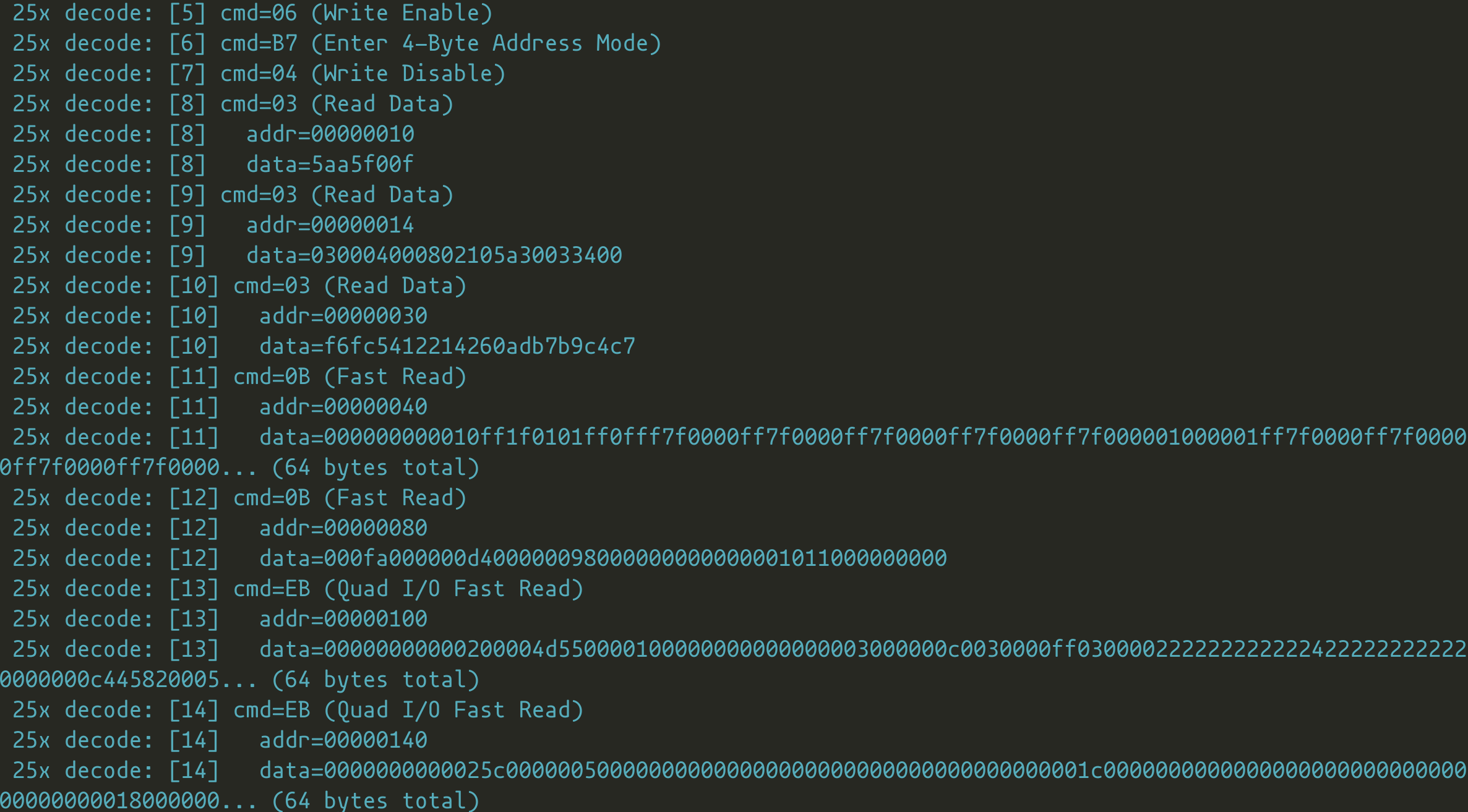Click the addr=00000040 value
This screenshot has height=812, width=1468.
(x=343, y=407)
